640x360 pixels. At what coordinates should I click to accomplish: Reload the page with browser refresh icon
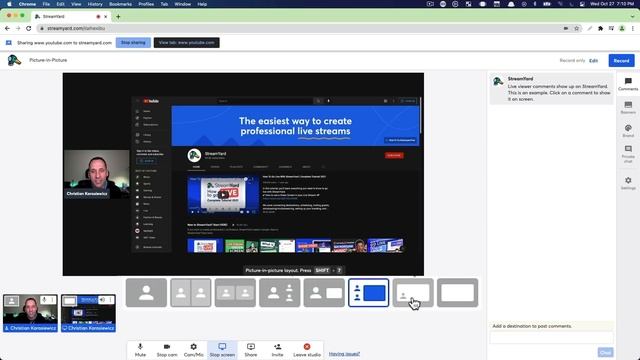(x=29, y=28)
